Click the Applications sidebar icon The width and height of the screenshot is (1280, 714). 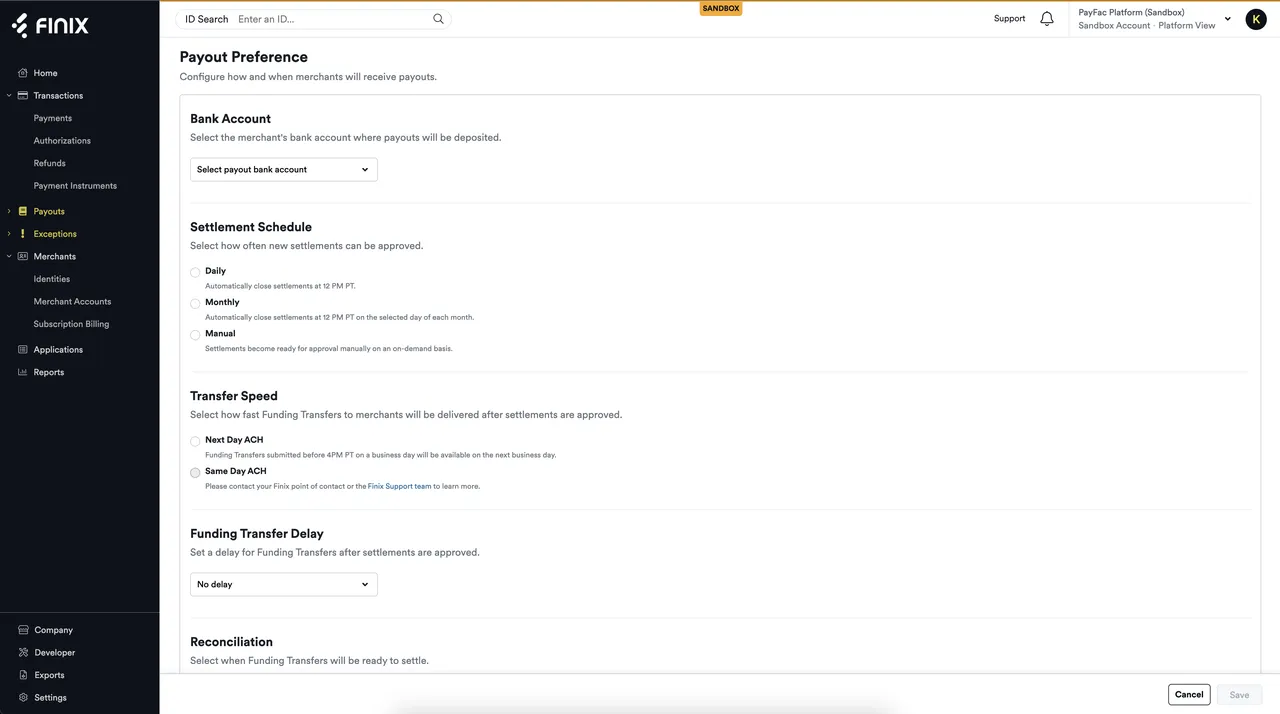pos(23,349)
